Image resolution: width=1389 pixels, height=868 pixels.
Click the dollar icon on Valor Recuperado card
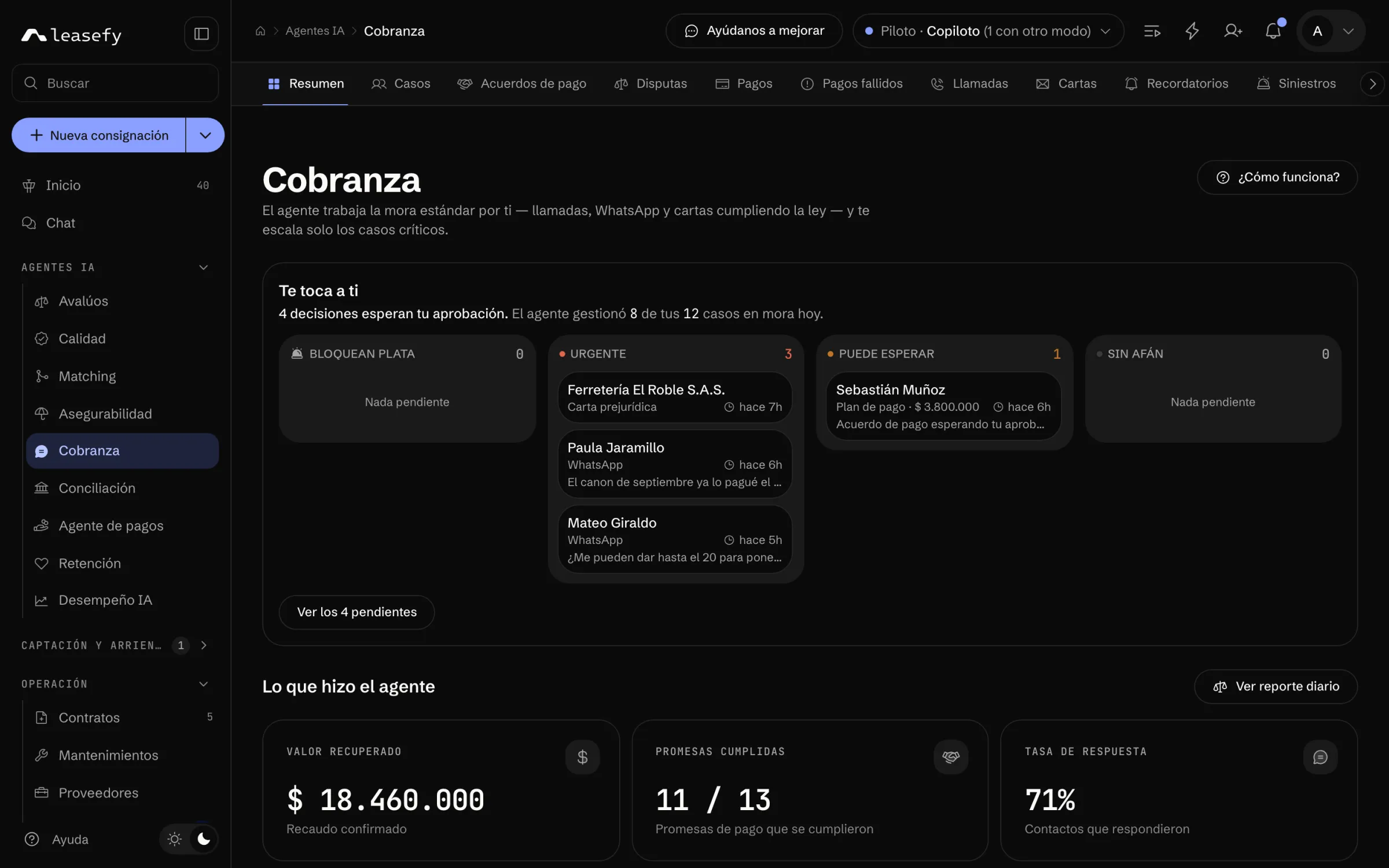pos(582,757)
